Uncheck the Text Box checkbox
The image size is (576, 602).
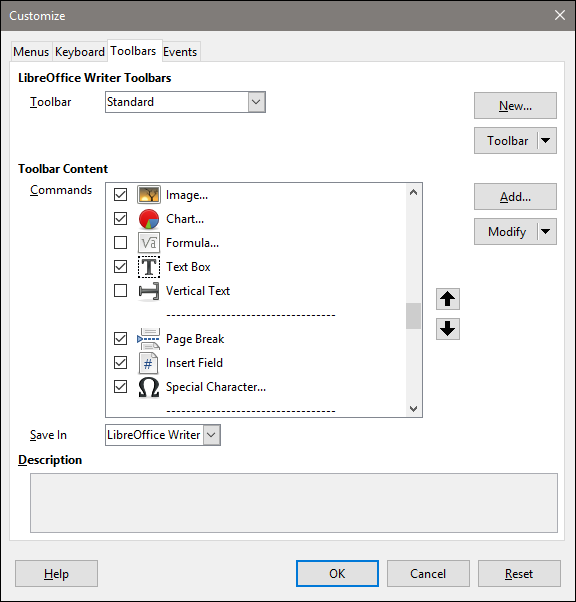pyautogui.click(x=121, y=266)
